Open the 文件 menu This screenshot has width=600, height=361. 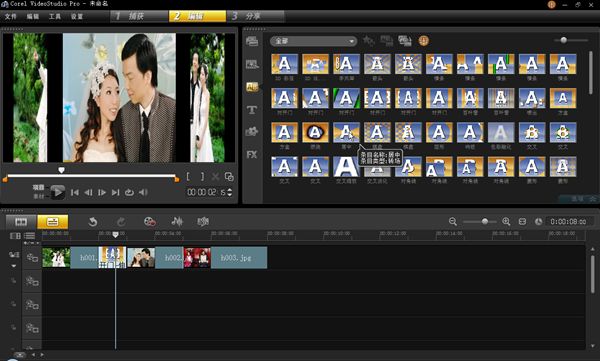point(10,16)
